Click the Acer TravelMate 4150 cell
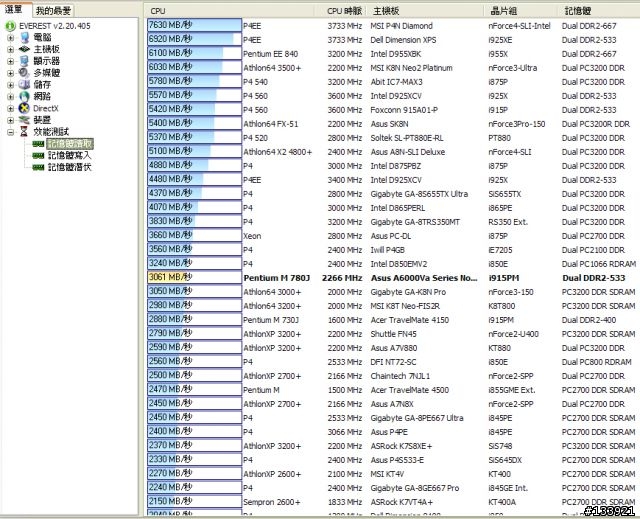This screenshot has height=519, width=640. click(409, 320)
